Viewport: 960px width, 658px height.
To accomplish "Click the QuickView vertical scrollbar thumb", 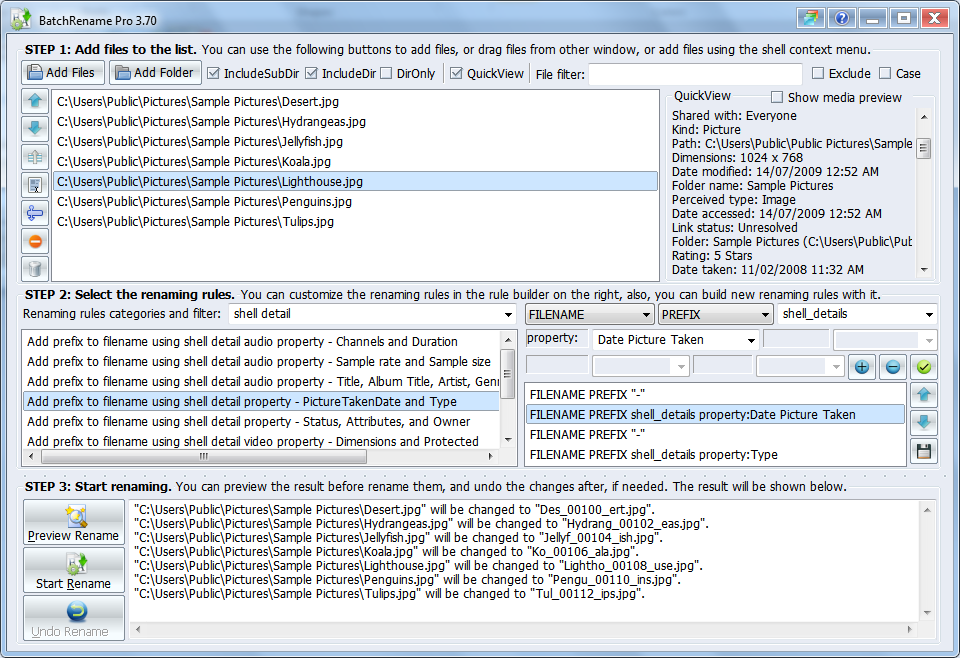I will pyautogui.click(x=924, y=148).
